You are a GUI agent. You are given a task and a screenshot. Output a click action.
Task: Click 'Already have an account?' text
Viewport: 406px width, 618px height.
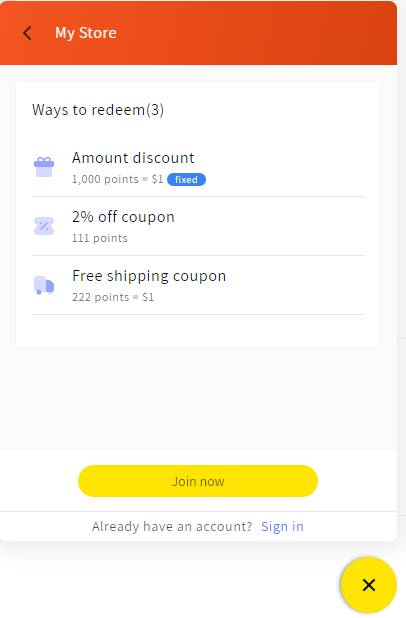pos(172,527)
